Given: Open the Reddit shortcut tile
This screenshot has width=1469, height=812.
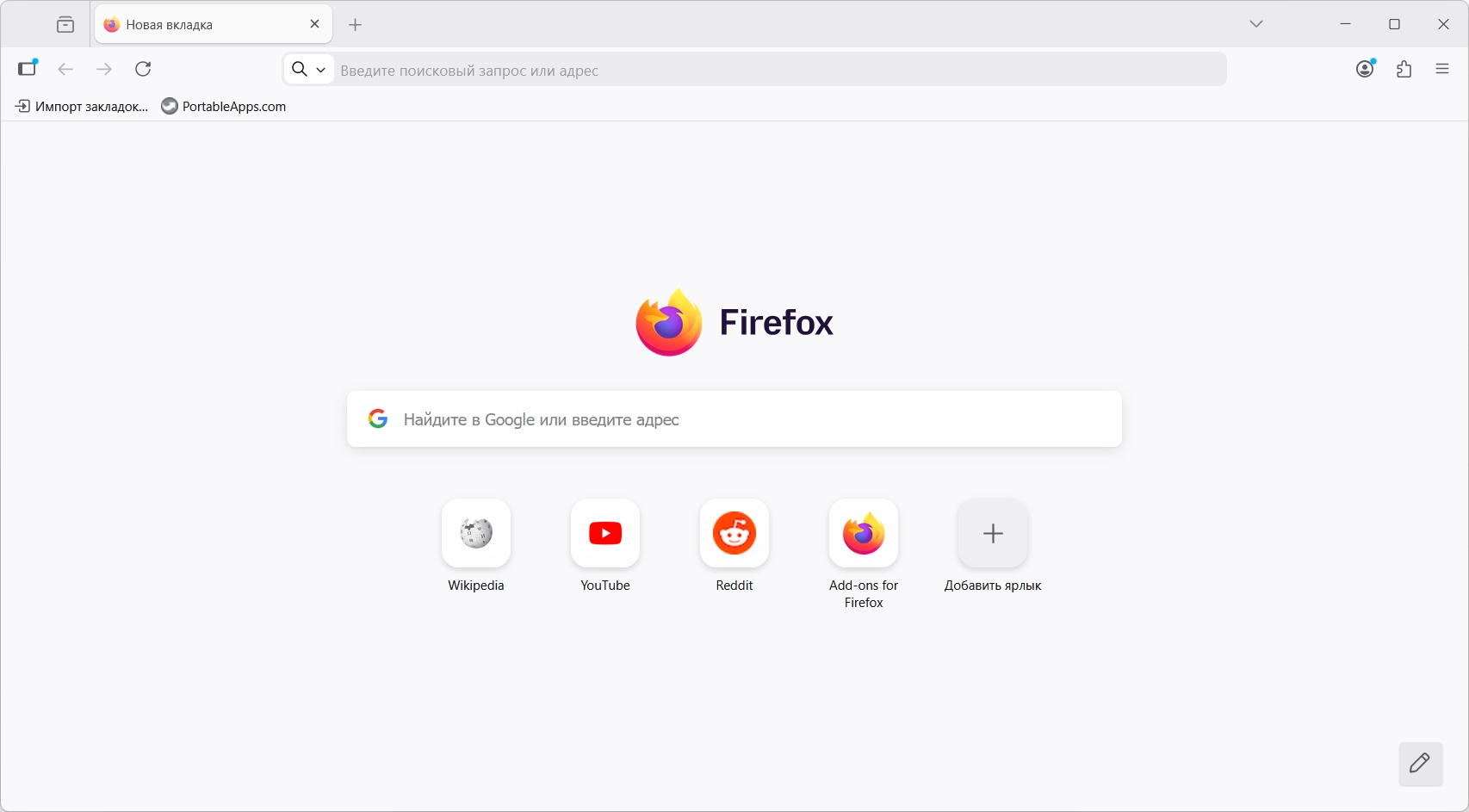Looking at the screenshot, I should tap(734, 533).
